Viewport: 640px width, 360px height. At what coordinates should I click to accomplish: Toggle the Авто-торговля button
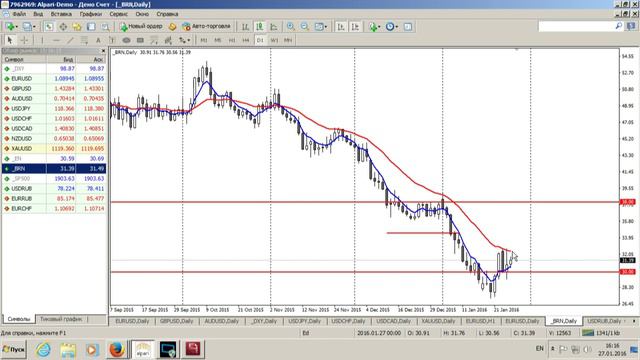pyautogui.click(x=207, y=27)
